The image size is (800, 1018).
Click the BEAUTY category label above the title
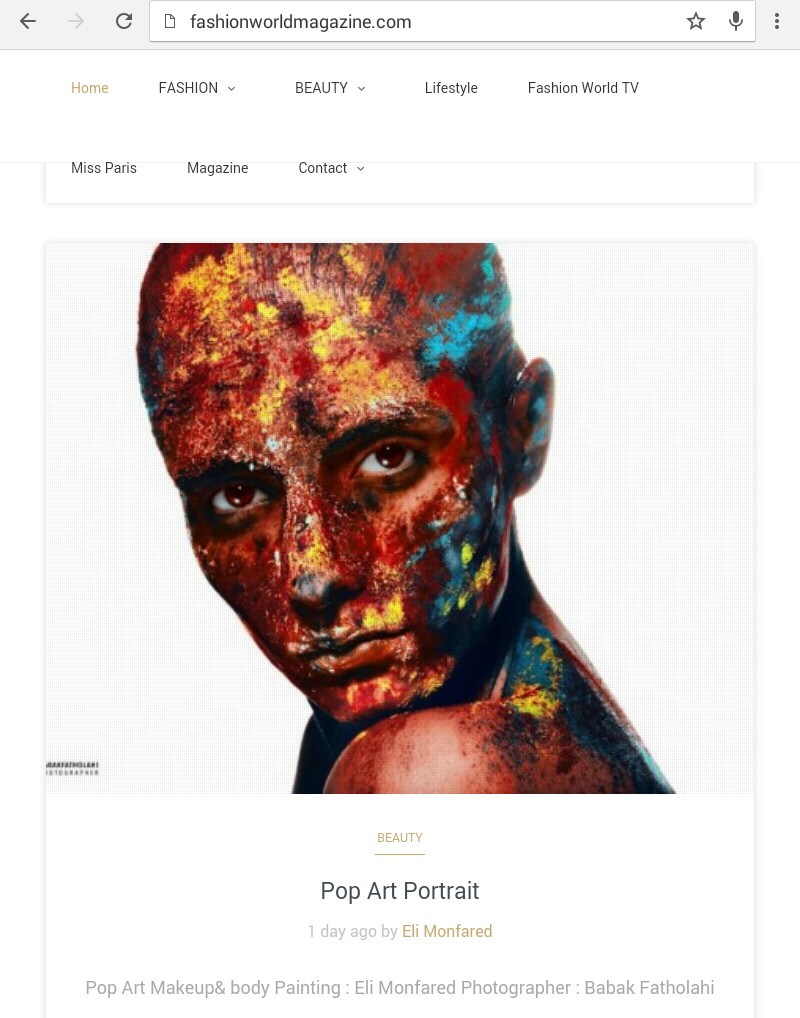tap(400, 838)
